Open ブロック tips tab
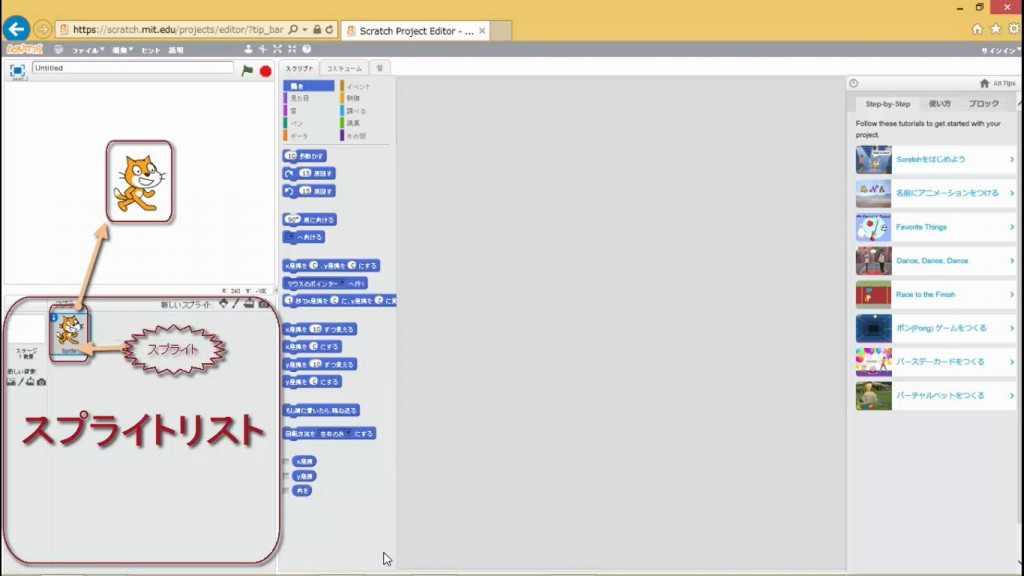The width and height of the screenshot is (1024, 576). 984,104
